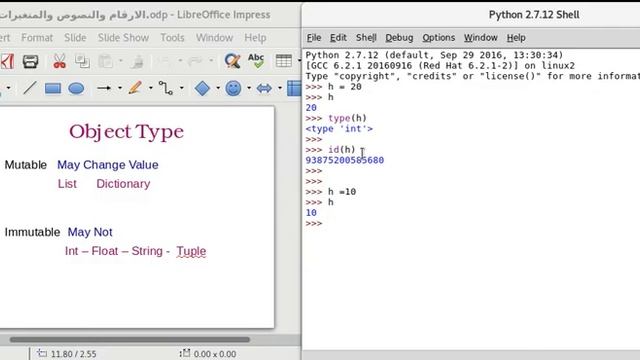
Task: Click the 'May Not' text on slide
Action: pos(90,232)
